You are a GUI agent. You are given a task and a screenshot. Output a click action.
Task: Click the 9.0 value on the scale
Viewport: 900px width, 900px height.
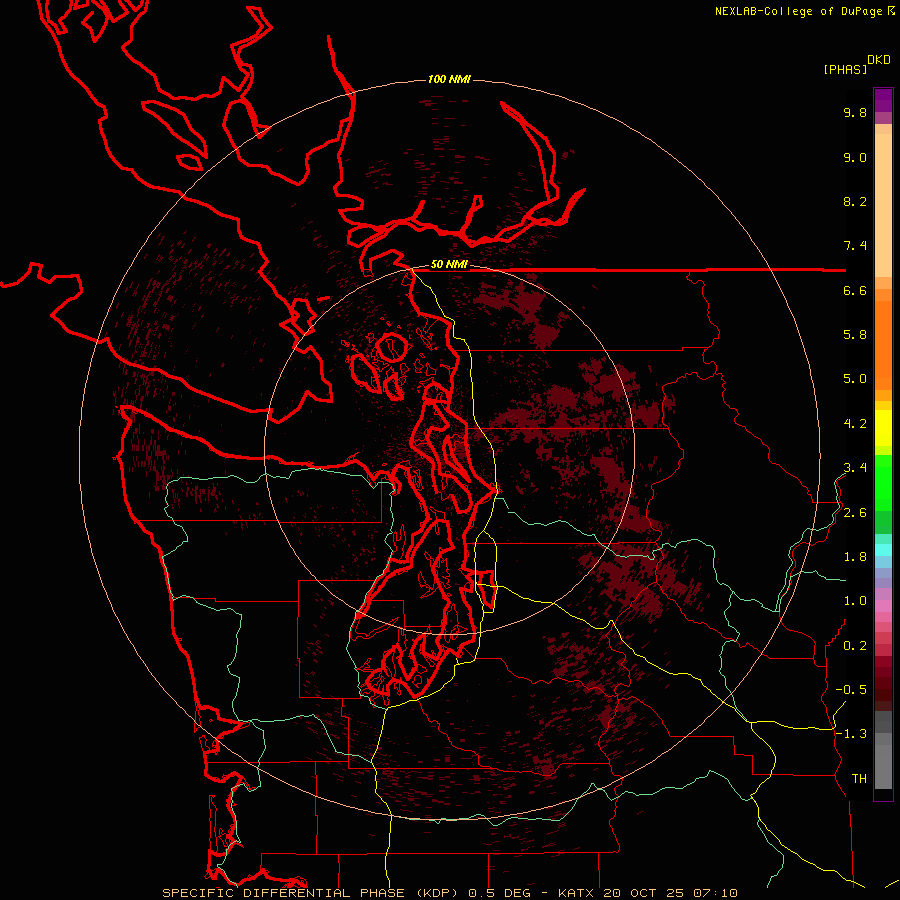coord(855,157)
